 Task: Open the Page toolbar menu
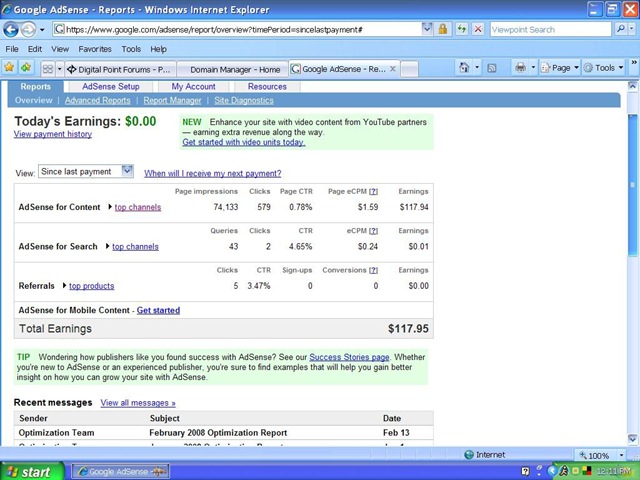(560, 68)
